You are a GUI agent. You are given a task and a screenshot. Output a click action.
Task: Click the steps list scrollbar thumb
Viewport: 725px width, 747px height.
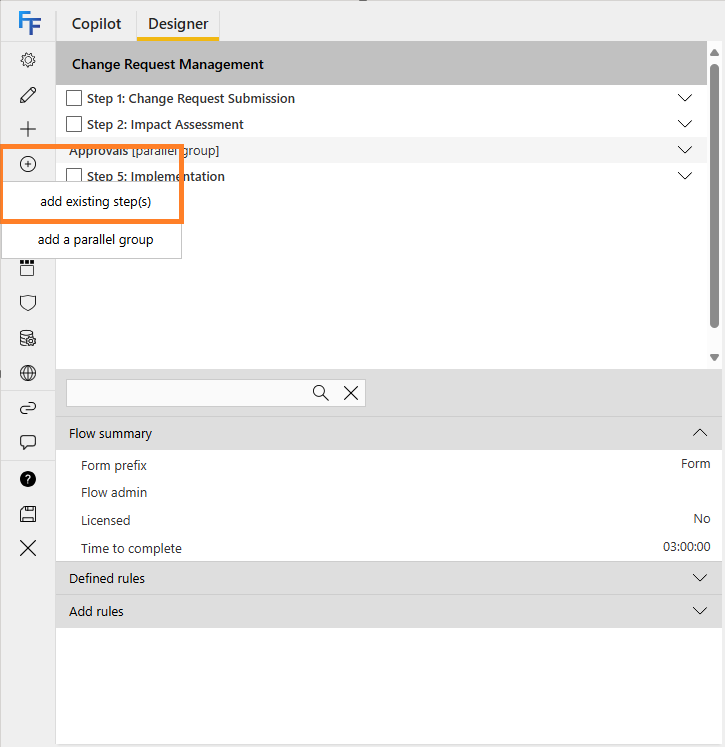tap(714, 195)
